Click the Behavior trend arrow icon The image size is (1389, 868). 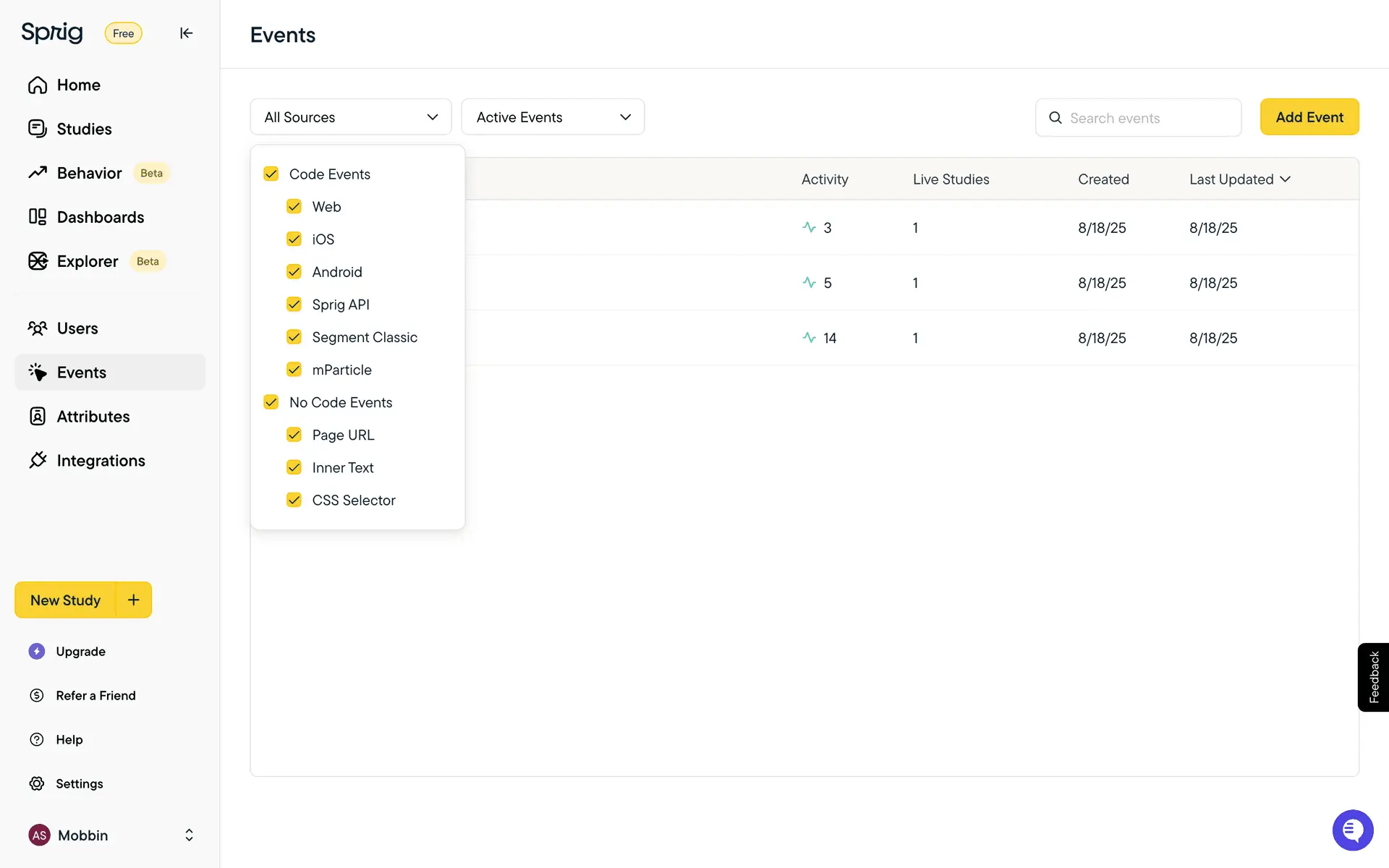(38, 173)
